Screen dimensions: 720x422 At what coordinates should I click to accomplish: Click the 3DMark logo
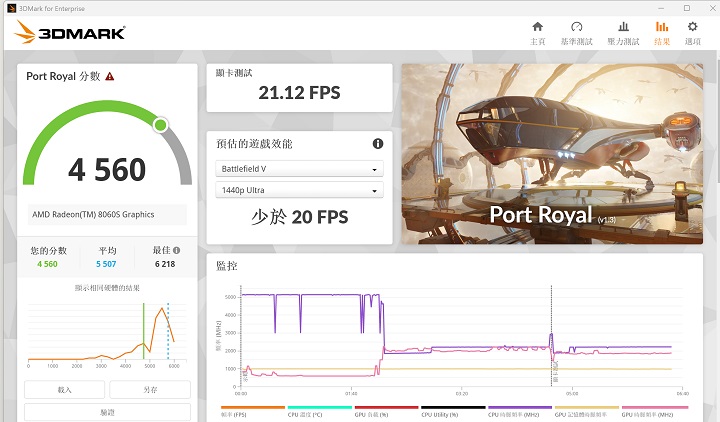(70, 33)
